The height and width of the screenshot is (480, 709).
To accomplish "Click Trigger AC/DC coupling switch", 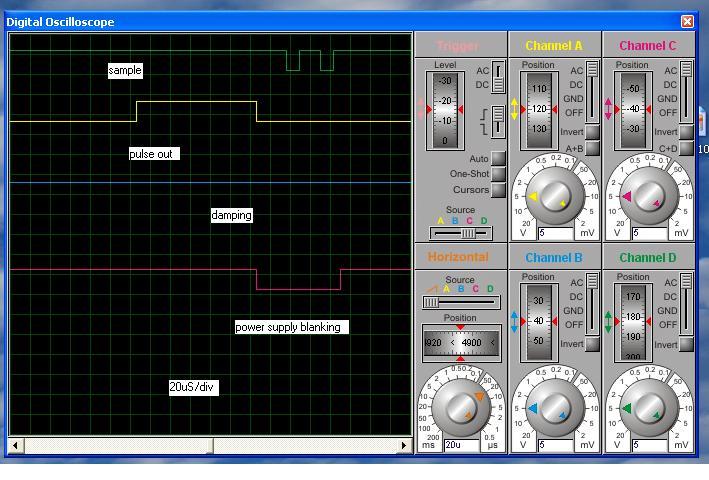I will click(498, 77).
